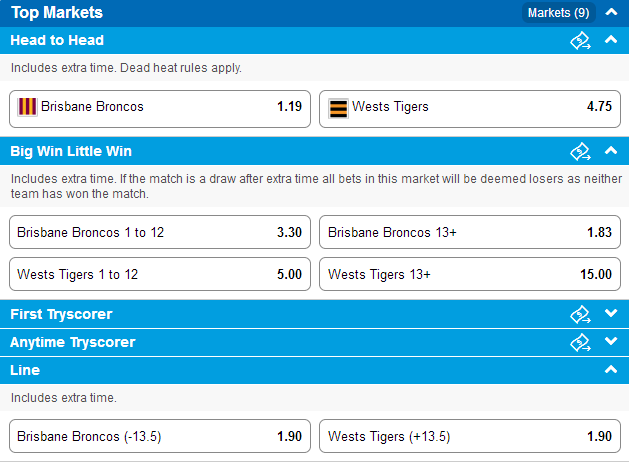The width and height of the screenshot is (629, 462).
Task: Collapse the Line market section
Action: click(611, 369)
